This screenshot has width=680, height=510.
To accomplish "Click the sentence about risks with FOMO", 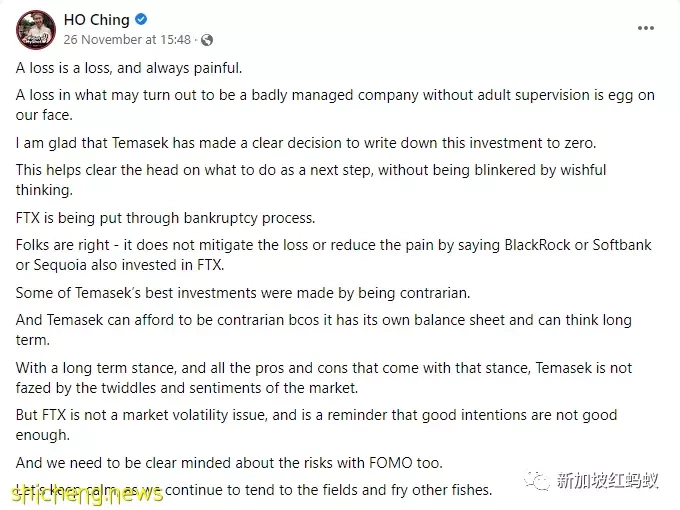I will [x=229, y=463].
